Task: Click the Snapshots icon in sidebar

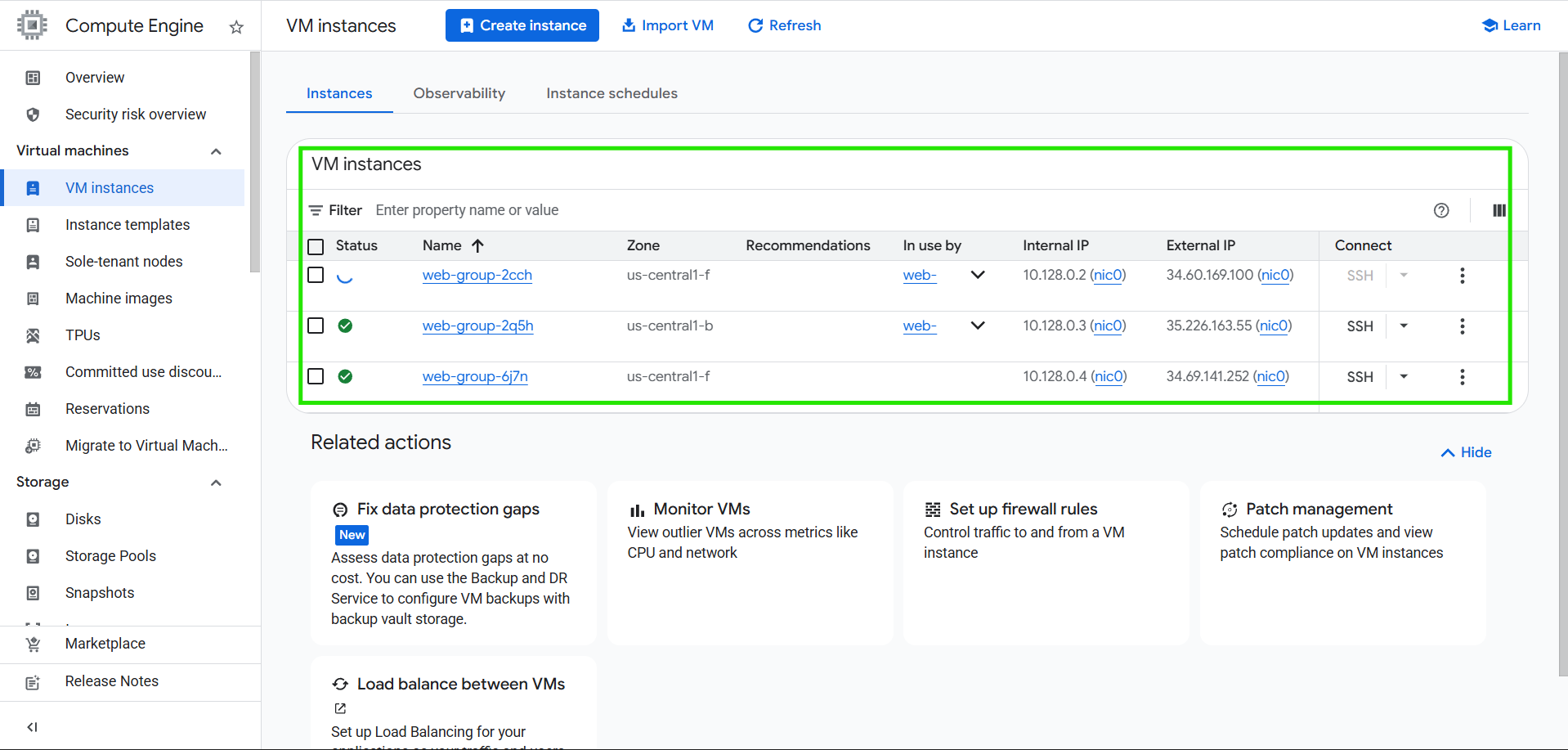Action: [x=33, y=593]
